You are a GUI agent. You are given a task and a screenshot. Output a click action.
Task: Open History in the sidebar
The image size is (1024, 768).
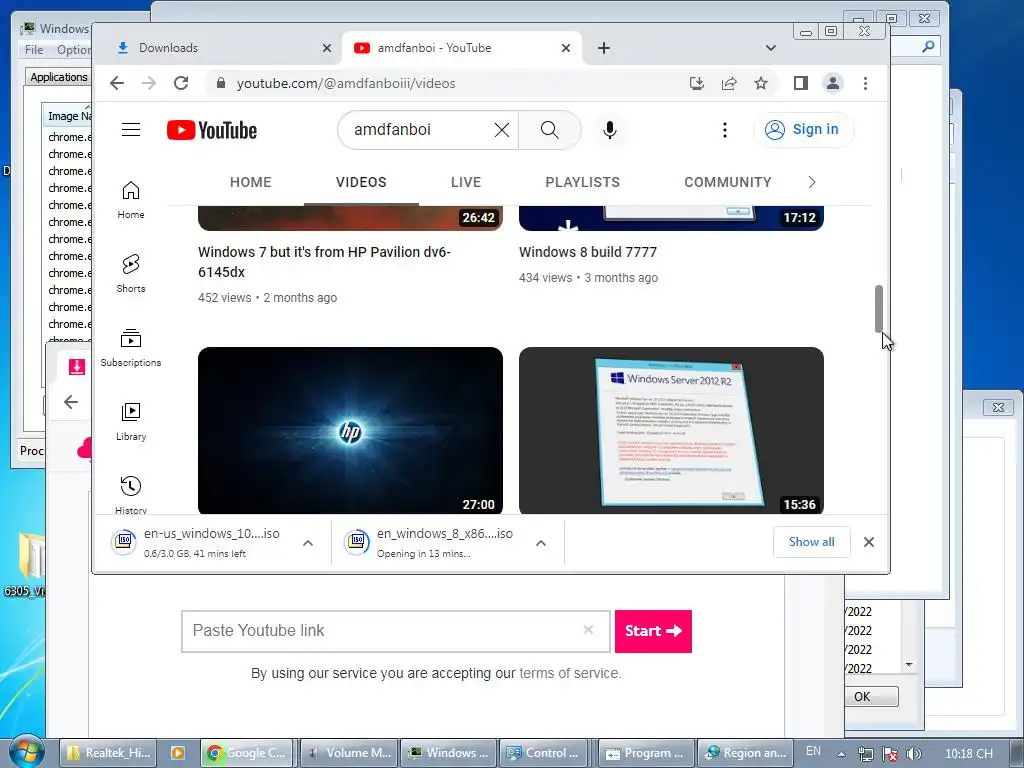point(131,494)
